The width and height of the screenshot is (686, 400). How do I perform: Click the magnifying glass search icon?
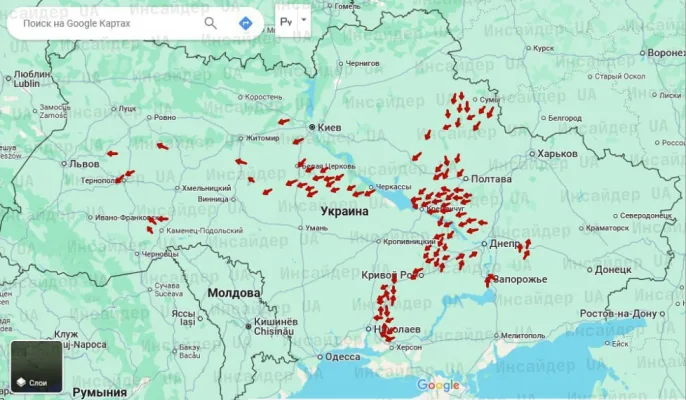click(211, 22)
